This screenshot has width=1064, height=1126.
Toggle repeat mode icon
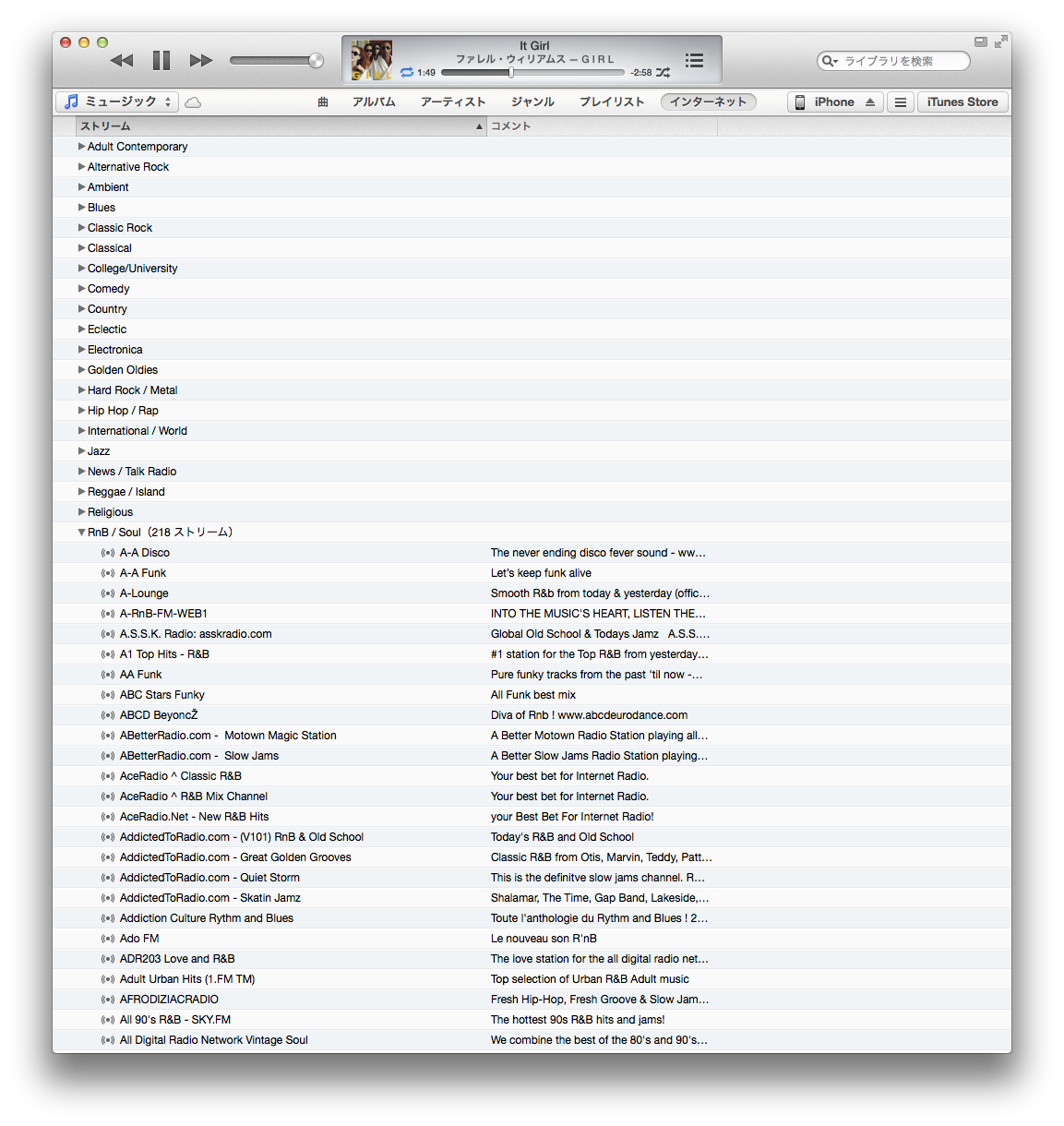[407, 72]
